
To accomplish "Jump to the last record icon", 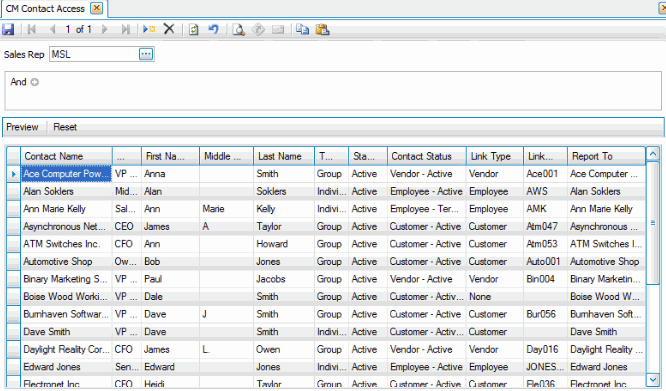I will (126, 29).
